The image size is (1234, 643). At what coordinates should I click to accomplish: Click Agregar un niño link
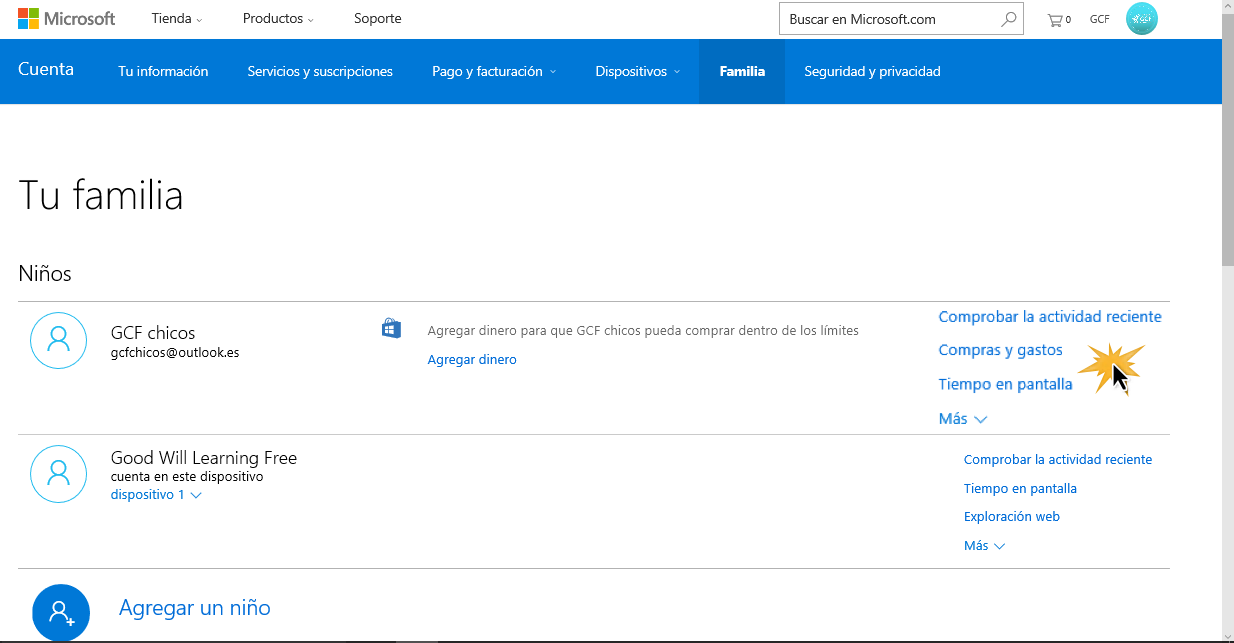(x=195, y=607)
